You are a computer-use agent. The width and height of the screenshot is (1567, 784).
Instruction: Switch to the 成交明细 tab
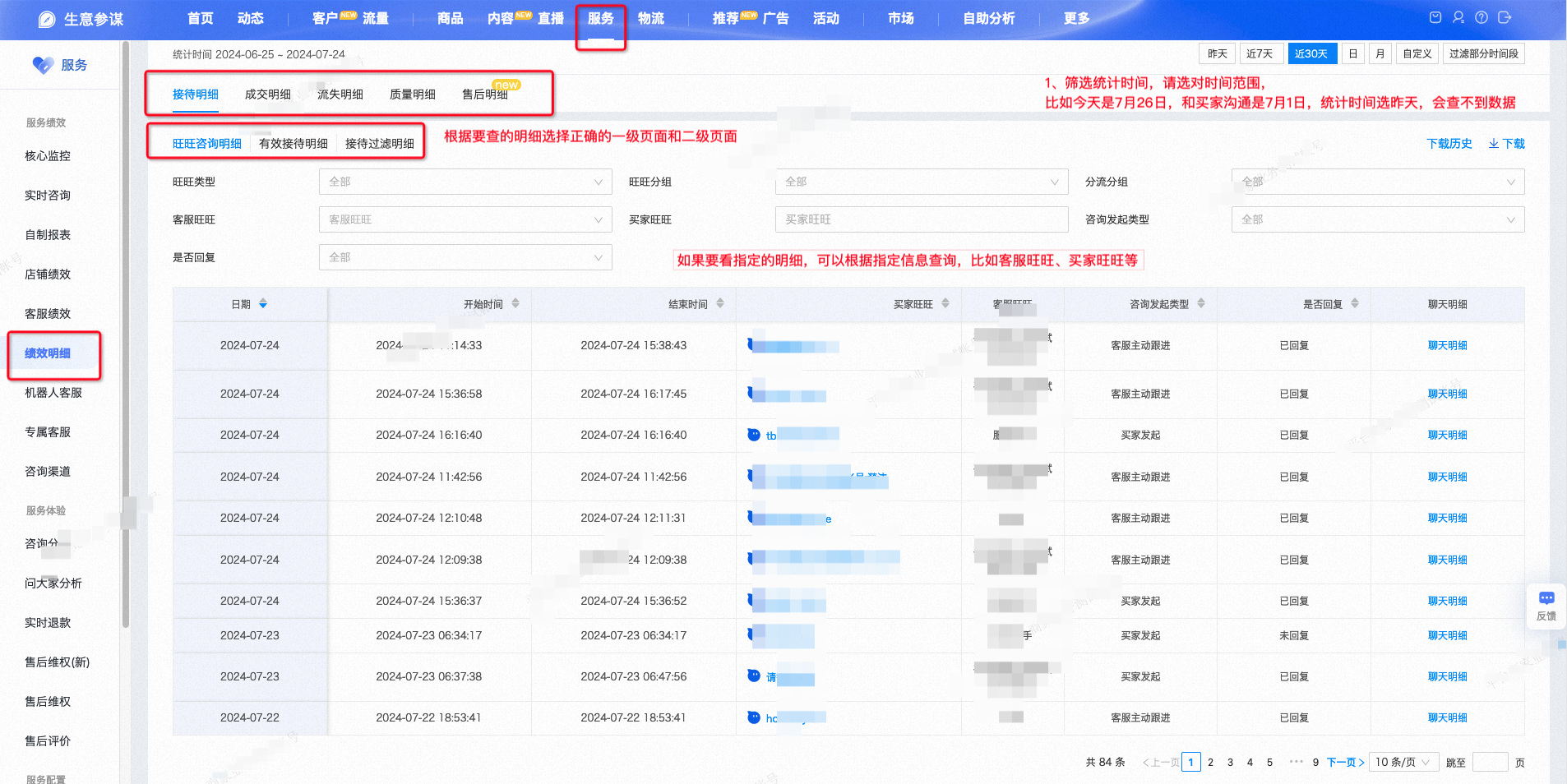pyautogui.click(x=268, y=95)
